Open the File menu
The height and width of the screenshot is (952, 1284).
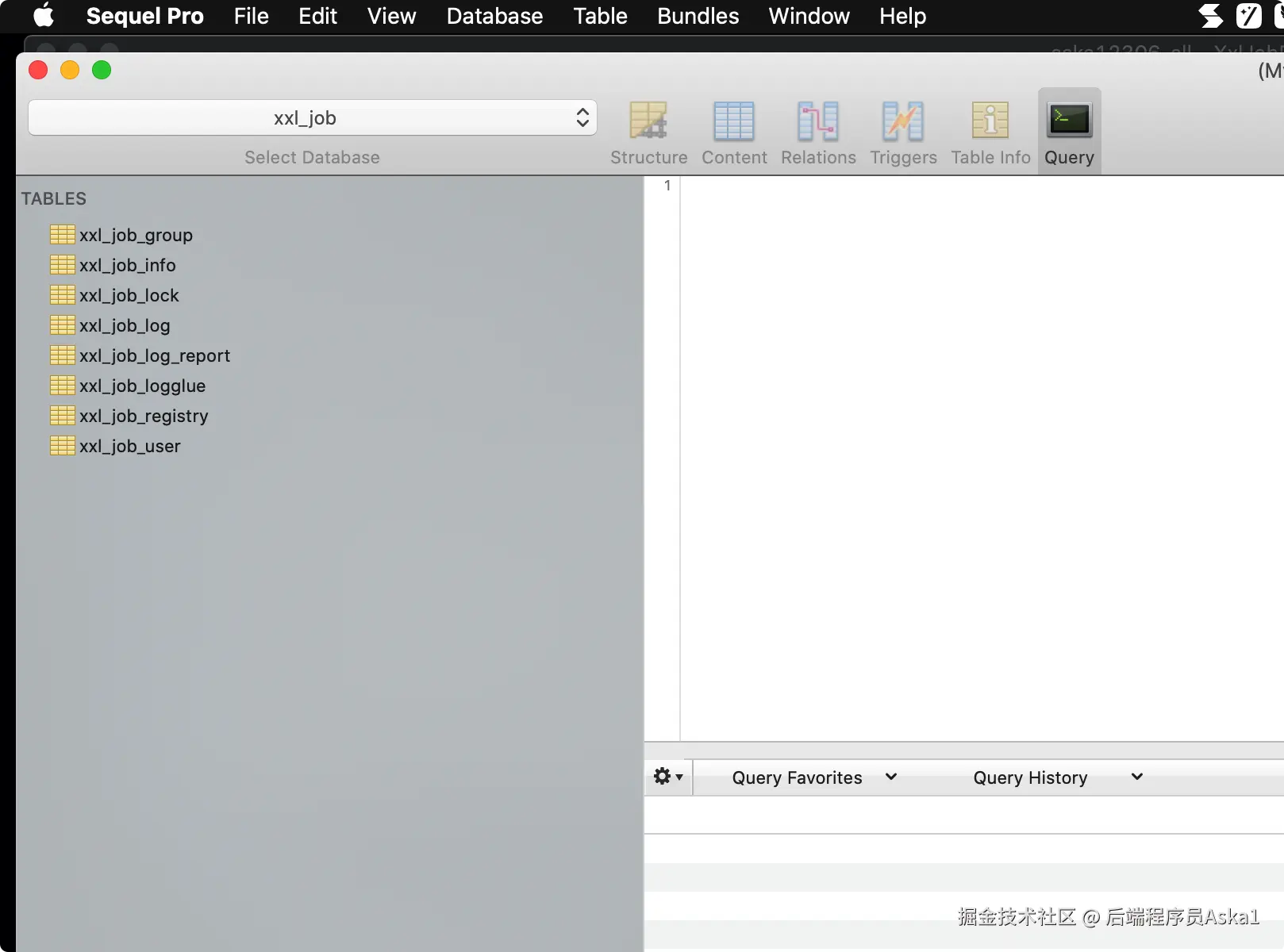(x=252, y=16)
